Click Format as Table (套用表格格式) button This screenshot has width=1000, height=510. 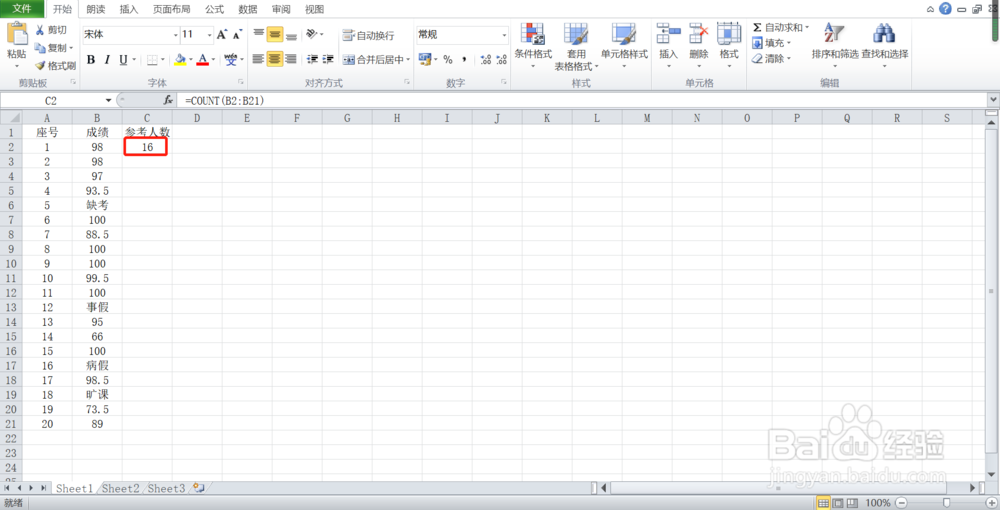576,46
